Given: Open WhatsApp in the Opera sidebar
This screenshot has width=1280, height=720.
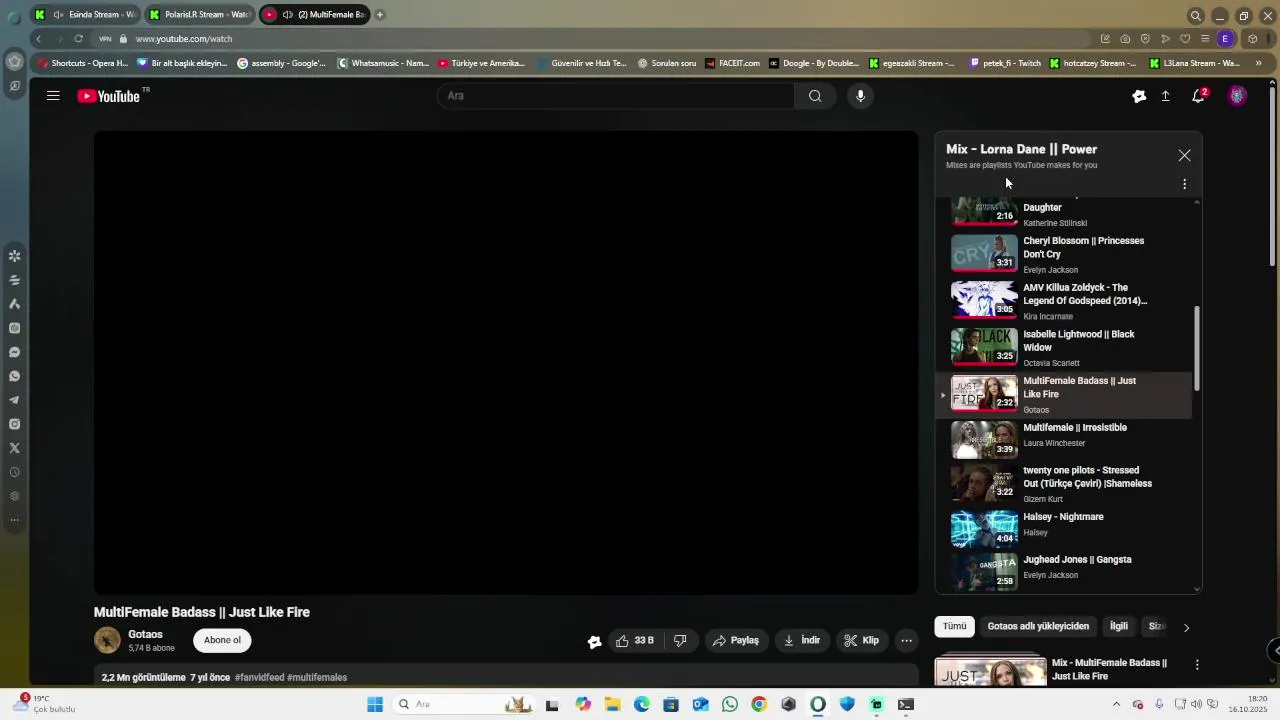Looking at the screenshot, I should 15,376.
